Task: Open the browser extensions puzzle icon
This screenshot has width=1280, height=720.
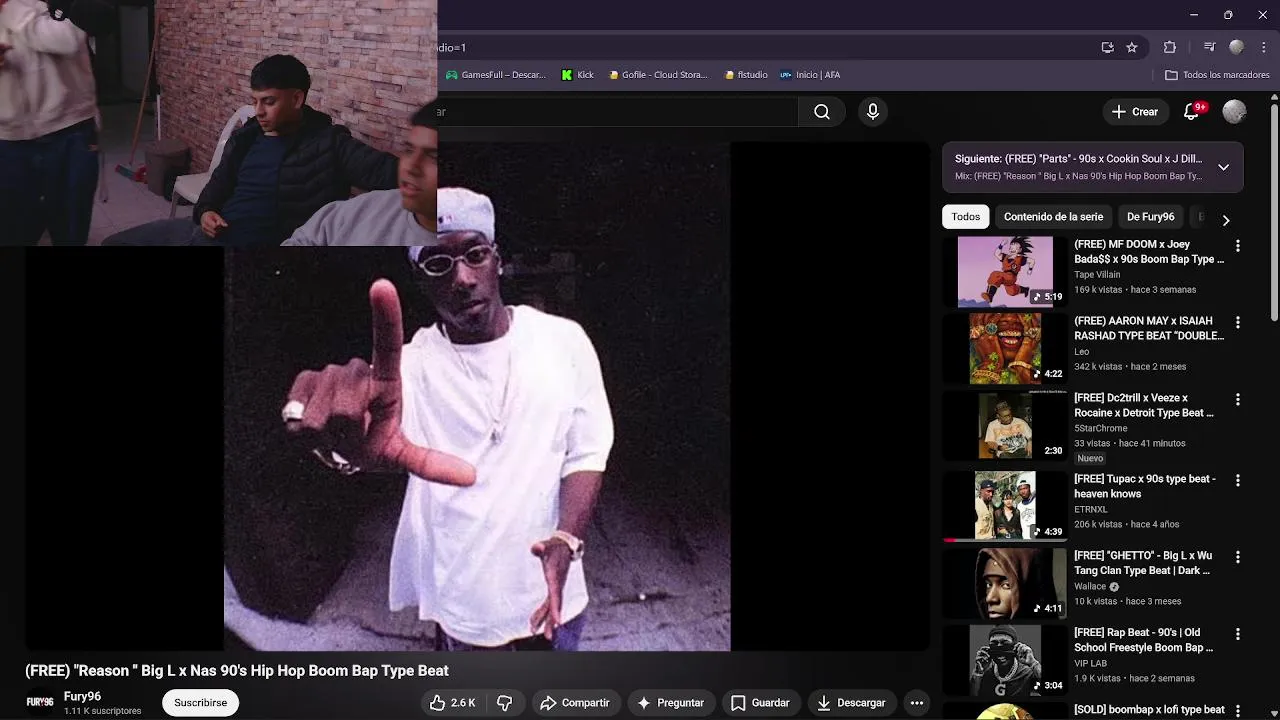Action: tap(1170, 47)
